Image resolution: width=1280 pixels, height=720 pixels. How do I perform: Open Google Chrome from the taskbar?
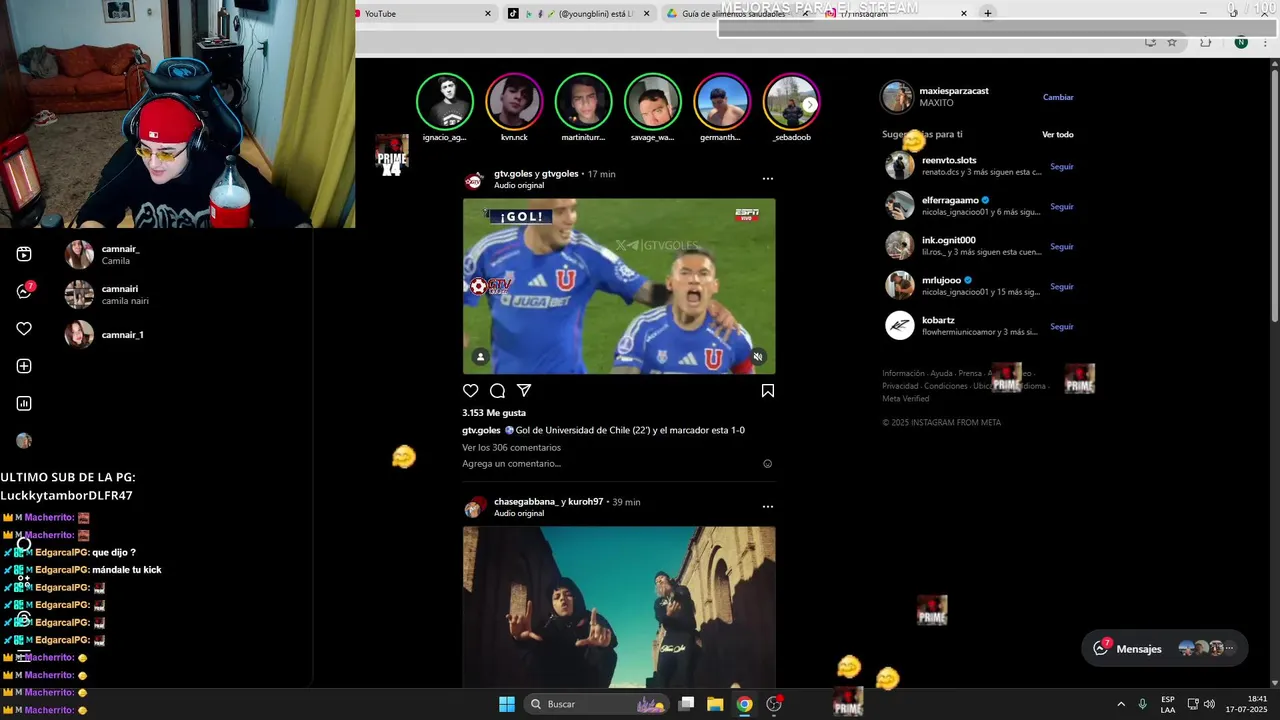[744, 704]
